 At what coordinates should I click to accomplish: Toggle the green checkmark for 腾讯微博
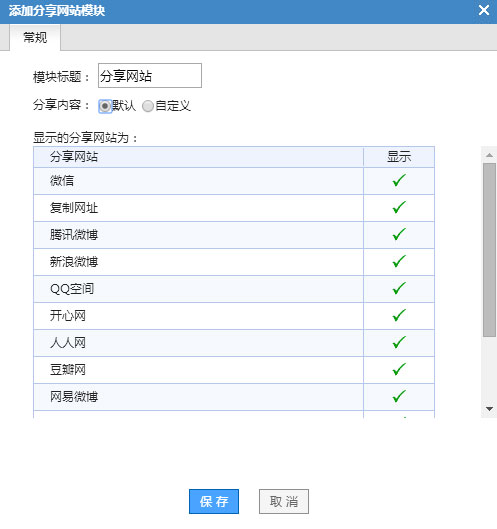tap(399, 234)
